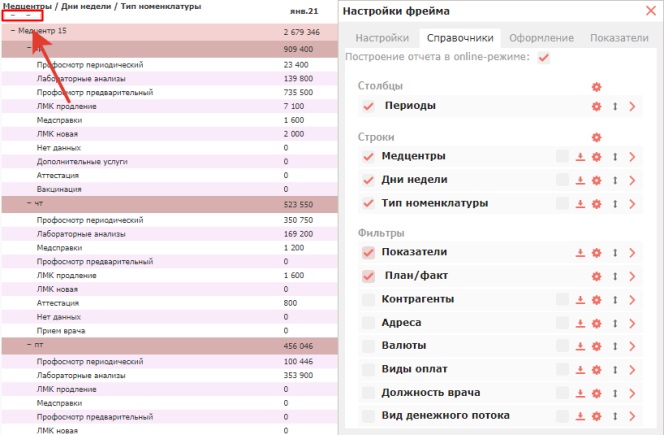Expand План/факт with its right chevron

632,276
